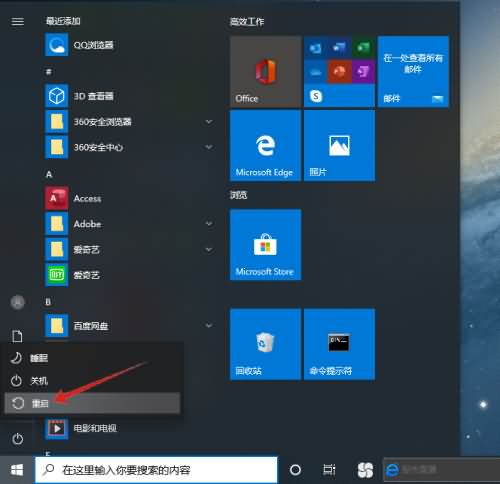Open the OneDrive icon in the Office group tile
Image resolution: width=500 pixels, height=484 pixels.
(x=315, y=71)
